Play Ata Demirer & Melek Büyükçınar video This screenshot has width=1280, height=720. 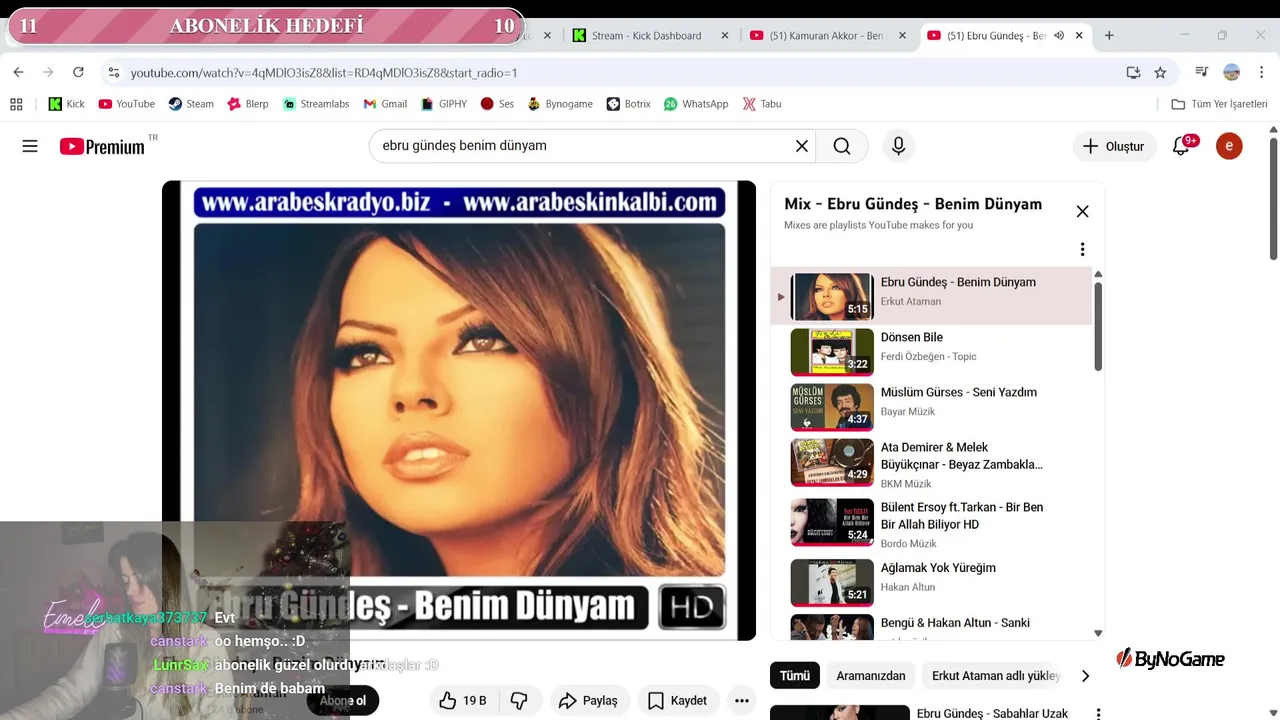tap(931, 462)
